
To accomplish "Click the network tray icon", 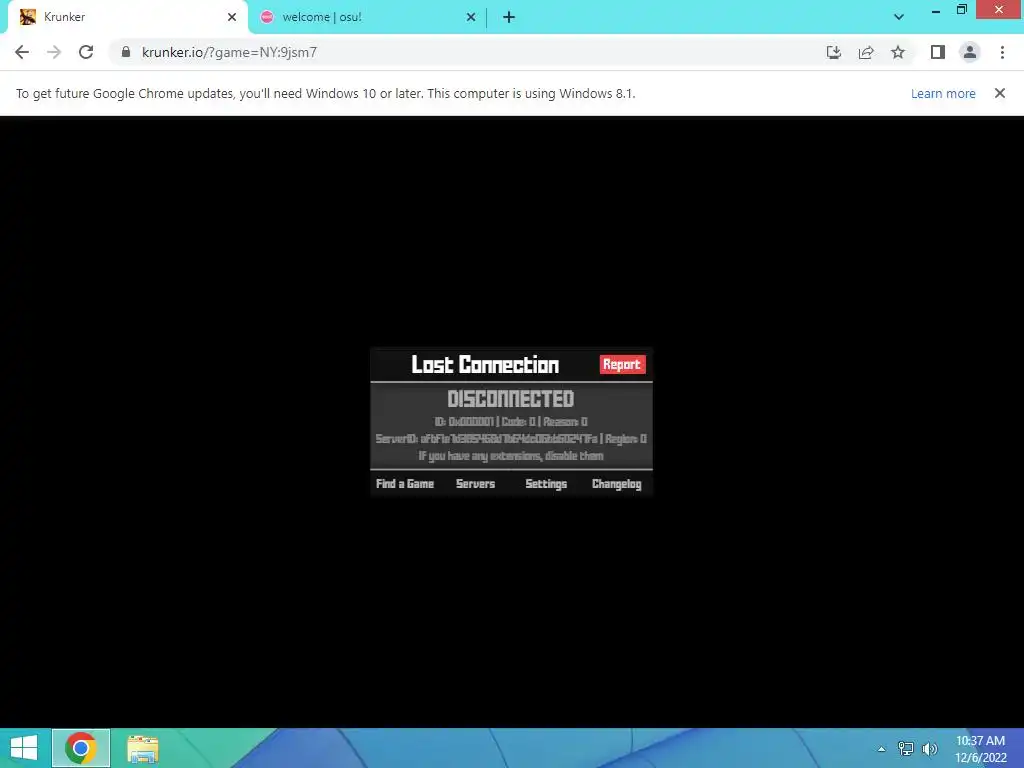I will pyautogui.click(x=906, y=748).
